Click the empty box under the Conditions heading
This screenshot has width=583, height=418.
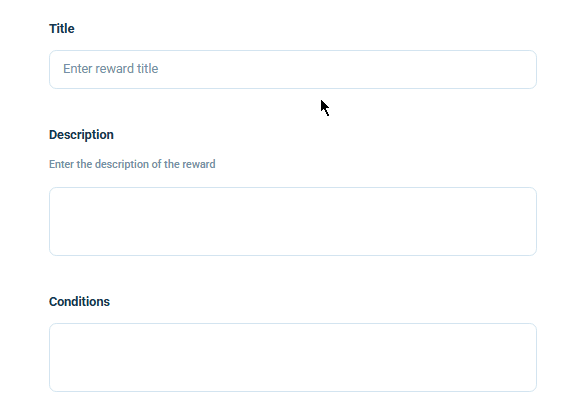[x=293, y=357]
